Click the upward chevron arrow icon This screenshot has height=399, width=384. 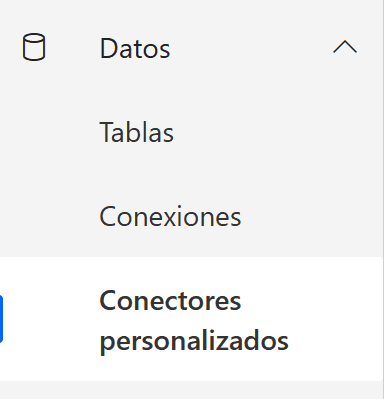pyautogui.click(x=345, y=47)
